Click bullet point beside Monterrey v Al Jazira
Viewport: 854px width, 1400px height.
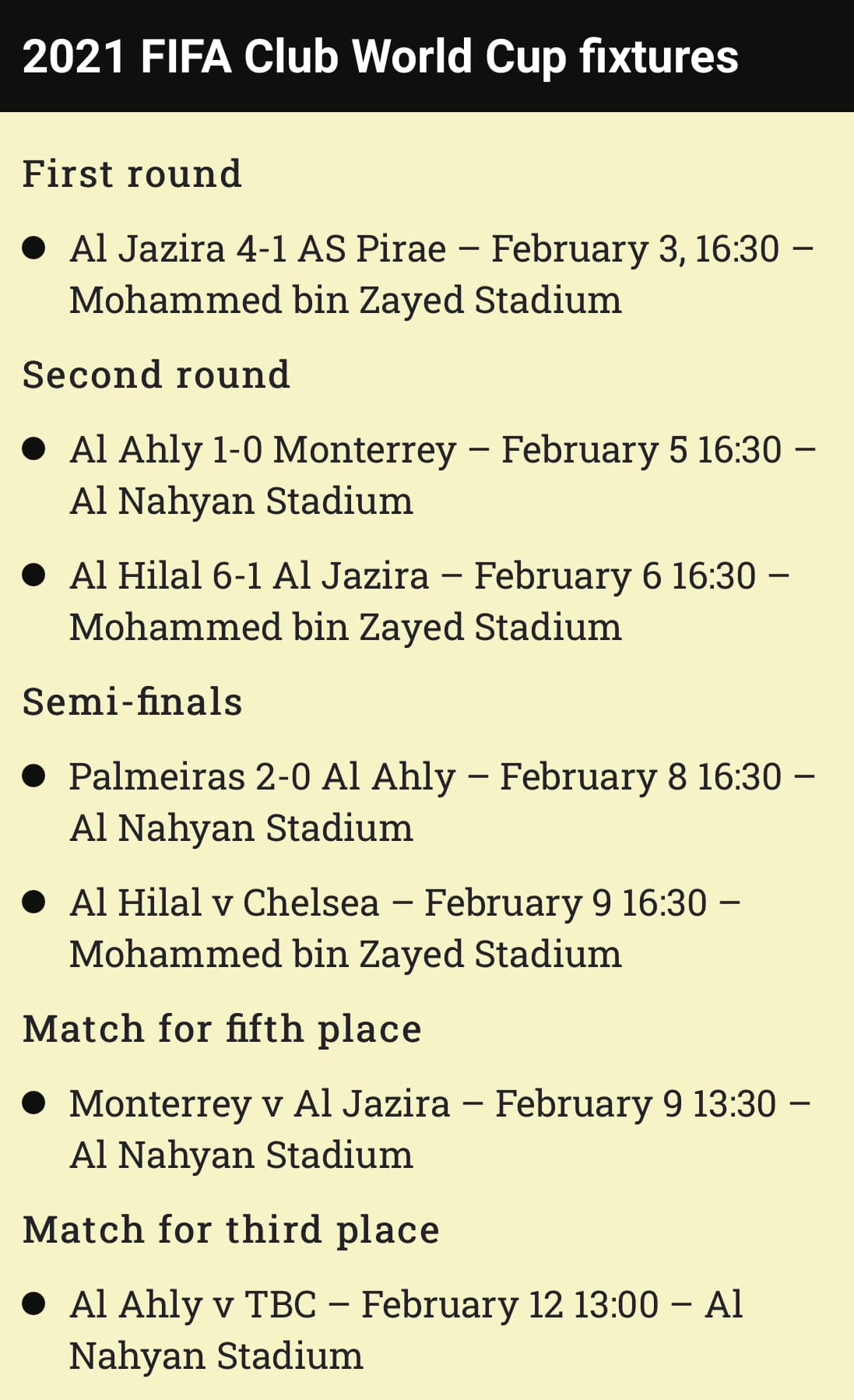pos(33,1103)
